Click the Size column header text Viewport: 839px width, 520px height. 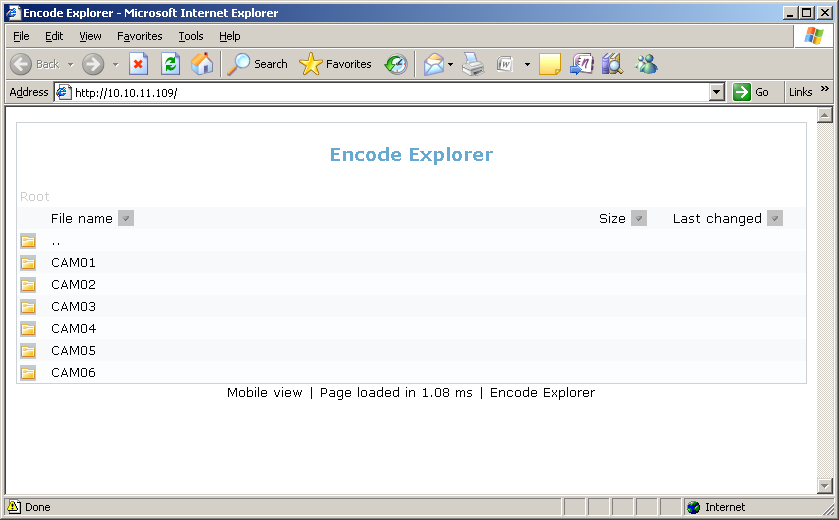pos(612,218)
